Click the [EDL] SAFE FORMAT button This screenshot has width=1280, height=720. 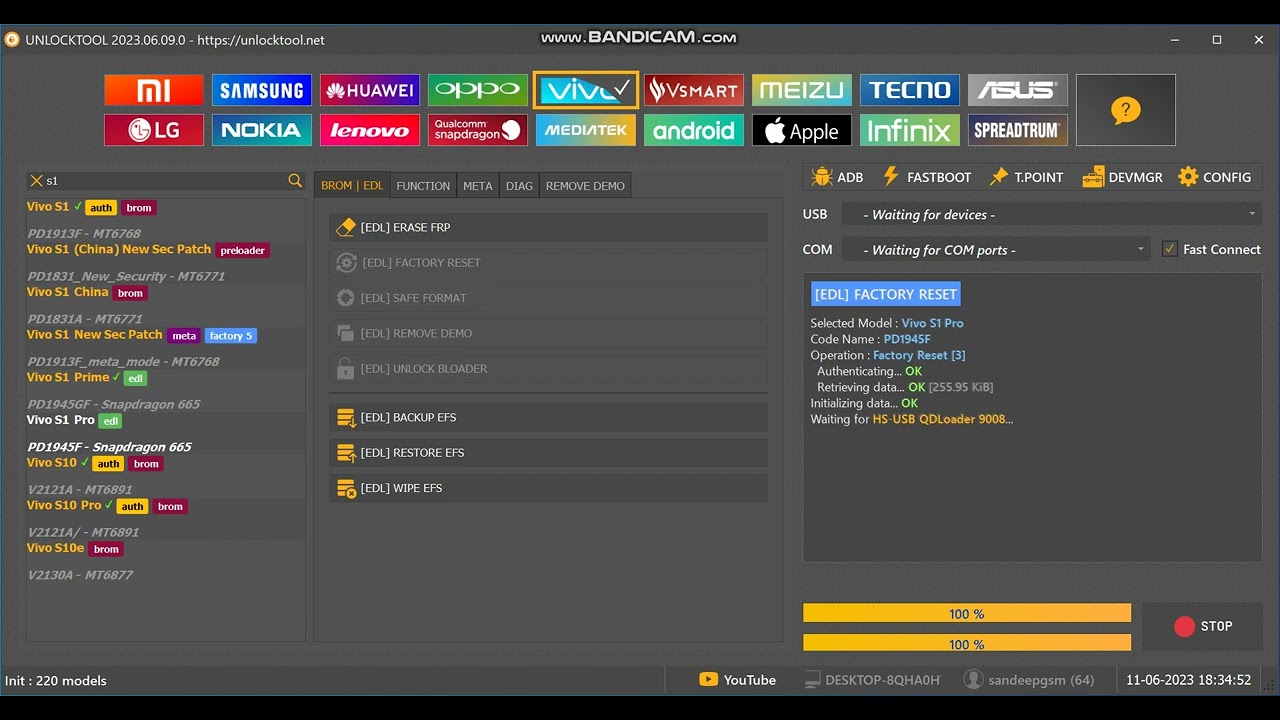point(548,298)
